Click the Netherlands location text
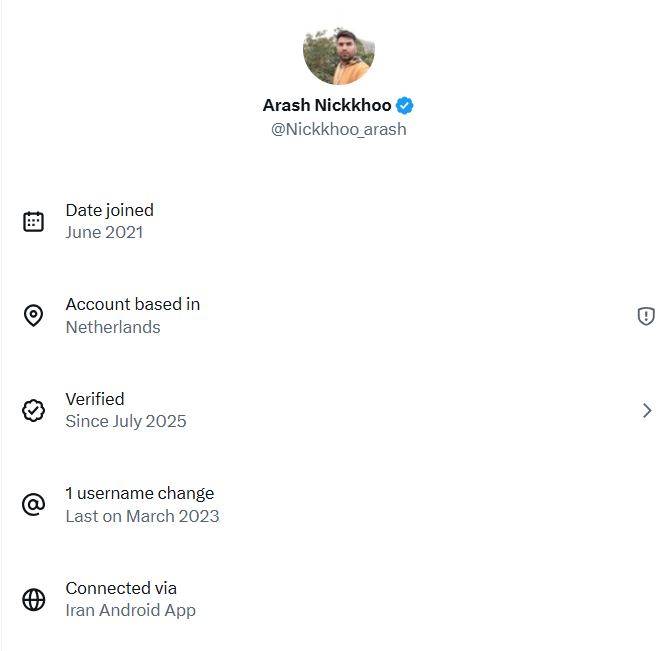The height and width of the screenshot is (651, 670). (x=113, y=327)
